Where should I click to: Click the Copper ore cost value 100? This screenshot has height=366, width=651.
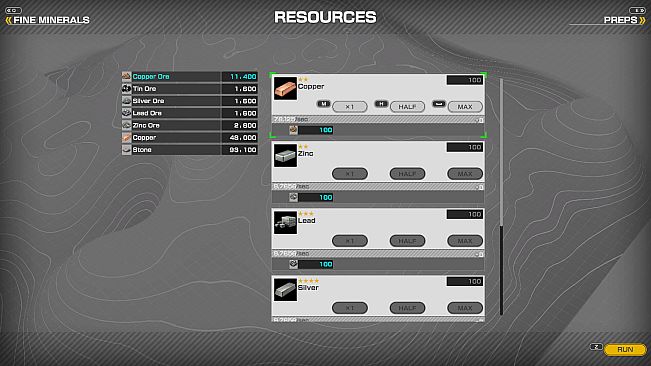click(316, 130)
